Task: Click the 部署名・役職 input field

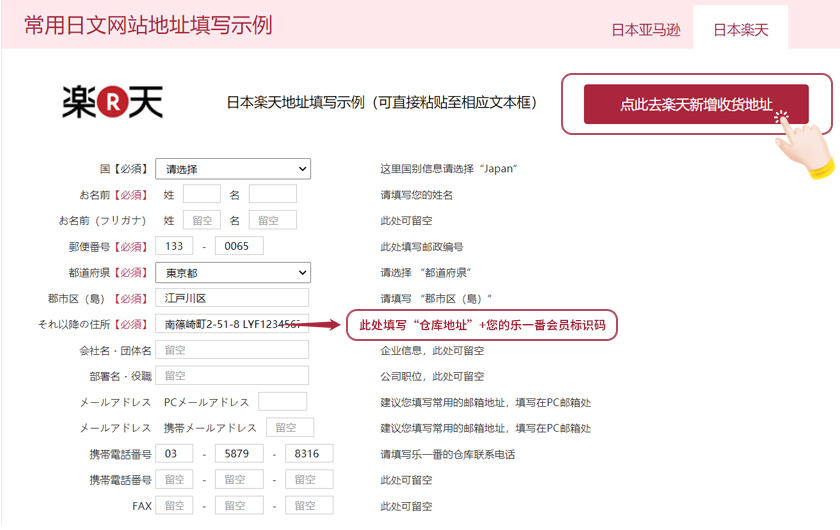Action: pyautogui.click(x=232, y=376)
